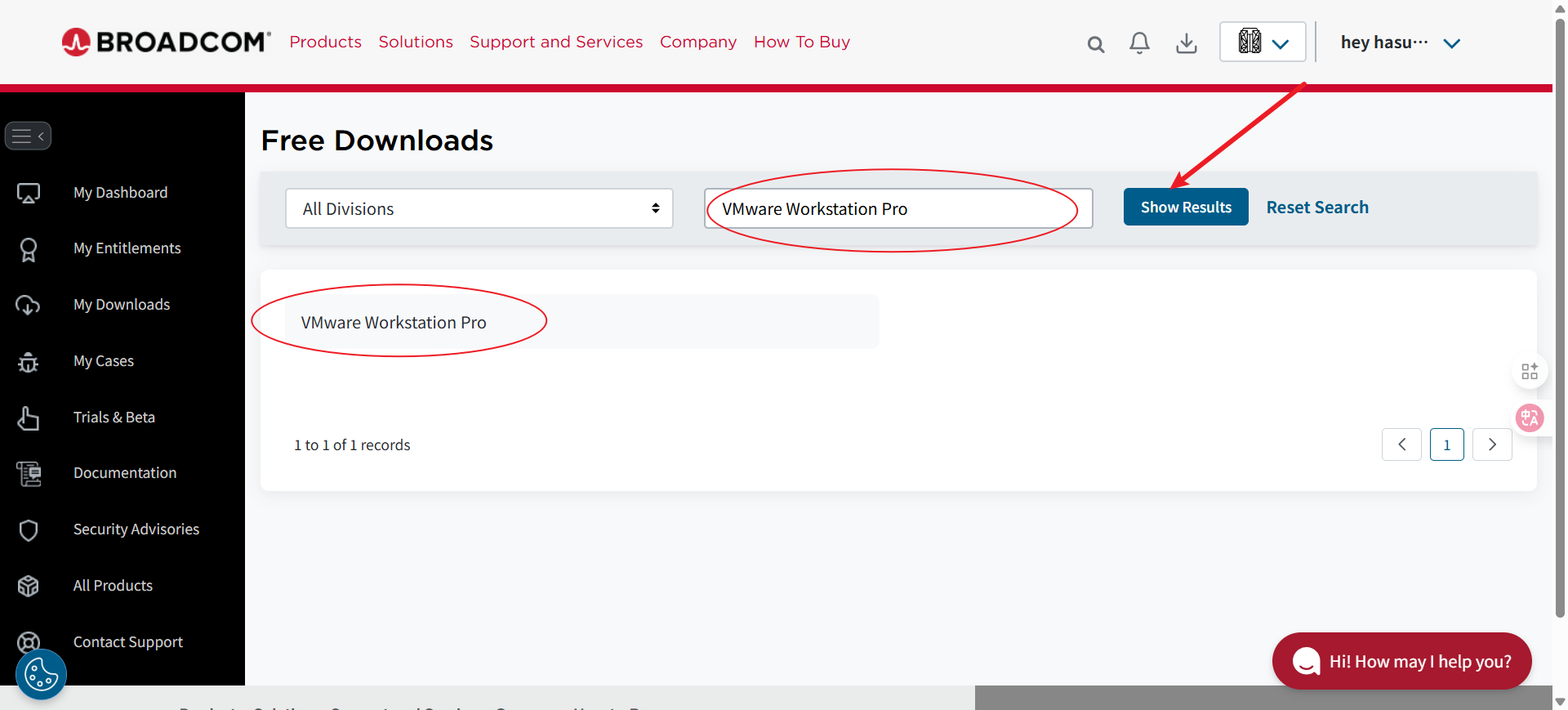Click the QR grid floating icon
The width and height of the screenshot is (1568, 710).
pos(1530,372)
